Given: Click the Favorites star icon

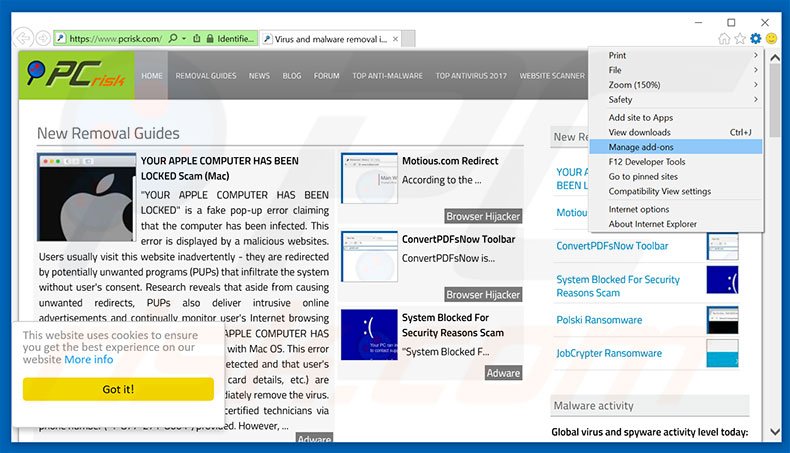Looking at the screenshot, I should pyautogui.click(x=740, y=38).
